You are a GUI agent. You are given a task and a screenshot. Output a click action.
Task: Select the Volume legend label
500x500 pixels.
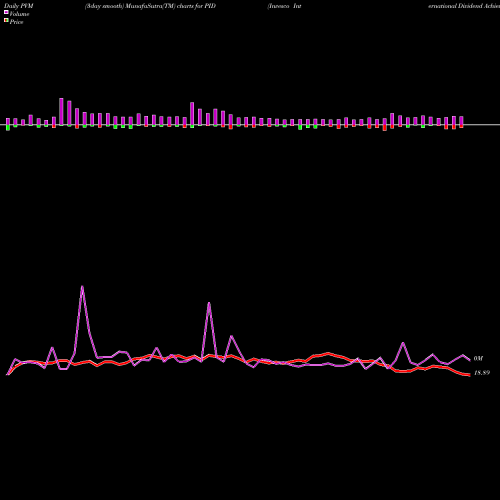[x=19, y=14]
